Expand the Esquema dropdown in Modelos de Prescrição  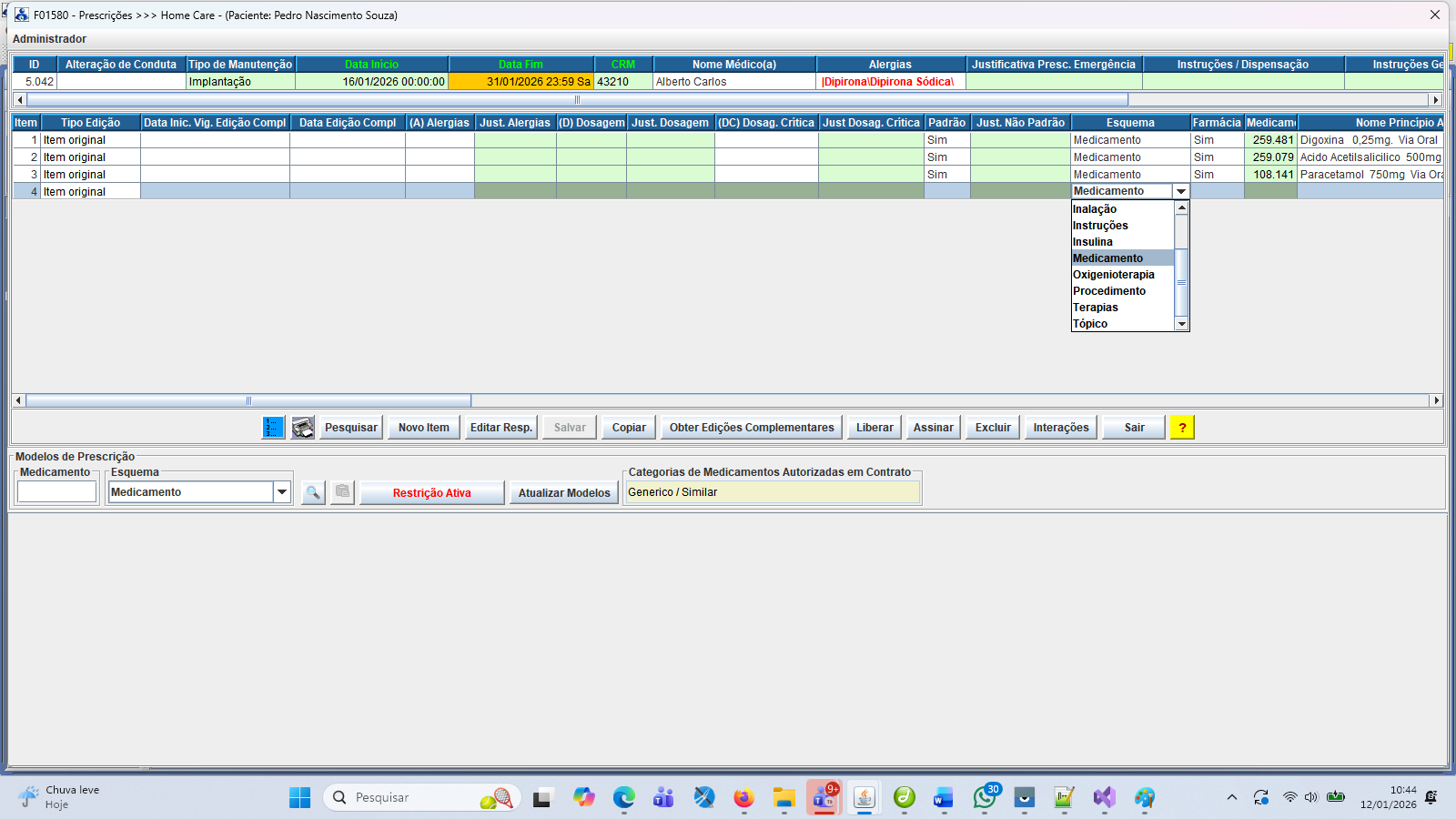(282, 492)
